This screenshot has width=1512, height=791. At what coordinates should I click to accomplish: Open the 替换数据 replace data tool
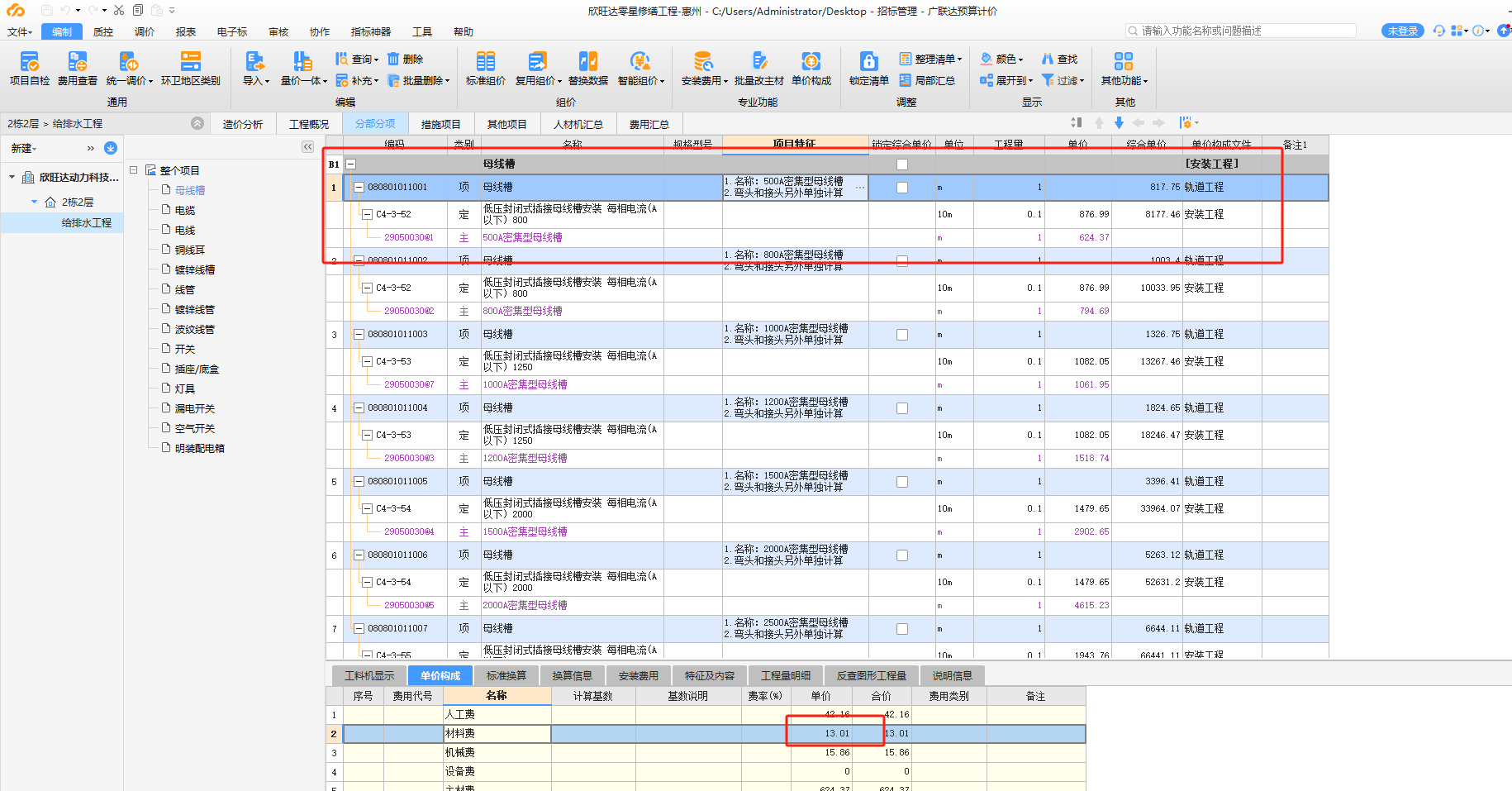pyautogui.click(x=588, y=68)
